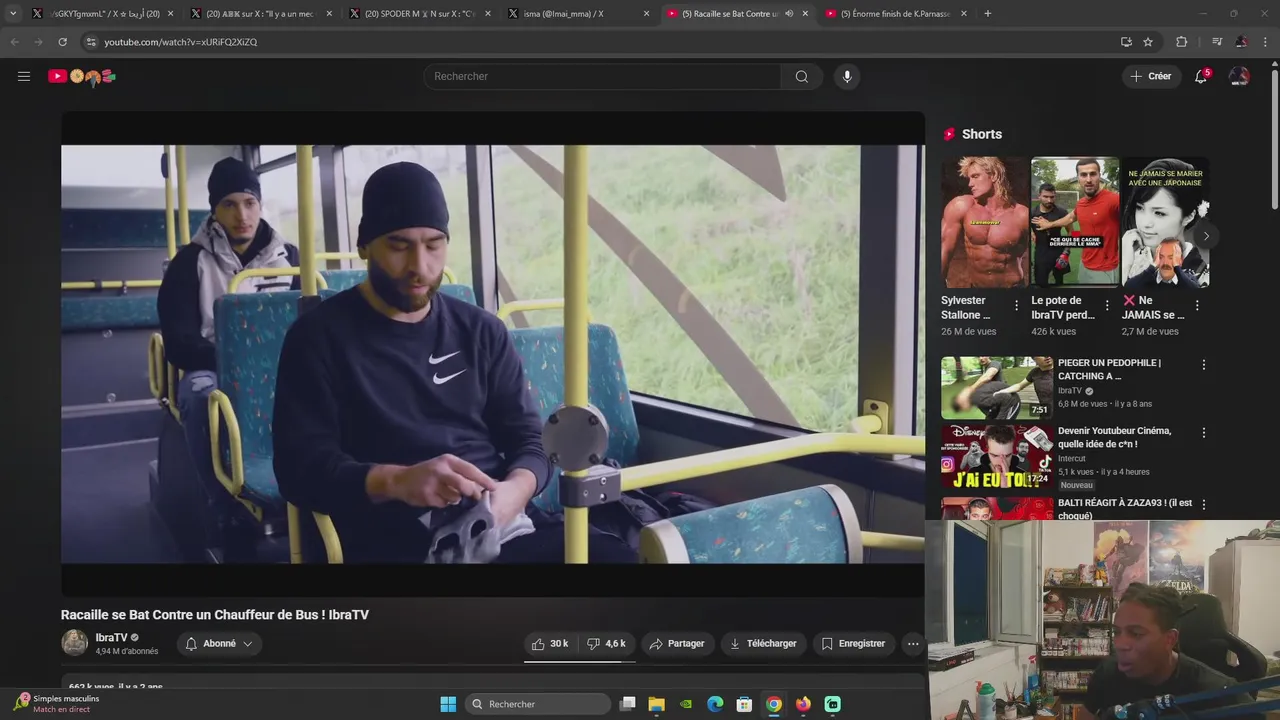The width and height of the screenshot is (1280, 720).
Task: Reload the YouTube page
Action: click(x=62, y=42)
